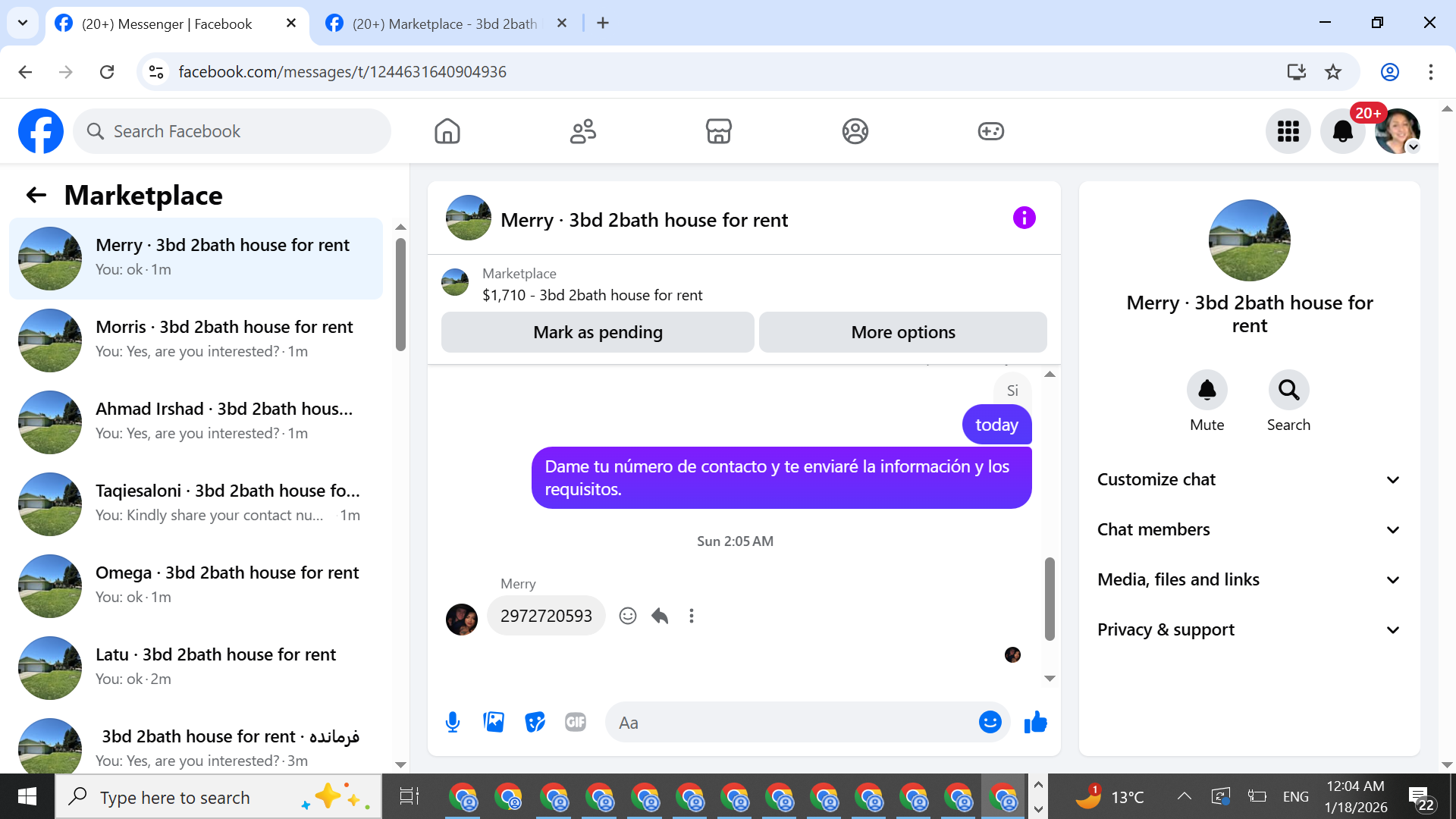The width and height of the screenshot is (1456, 819).
Task: Open the GIF picker
Action: pos(576,722)
